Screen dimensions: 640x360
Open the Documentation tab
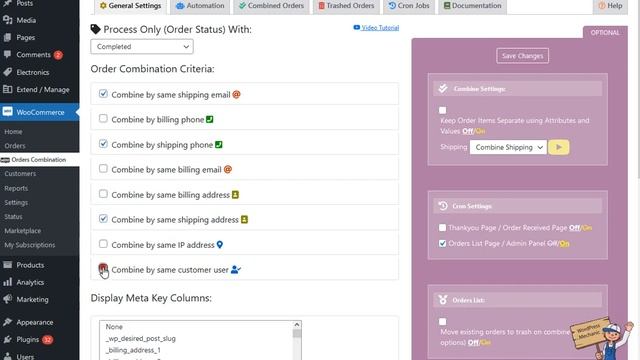pos(472,6)
